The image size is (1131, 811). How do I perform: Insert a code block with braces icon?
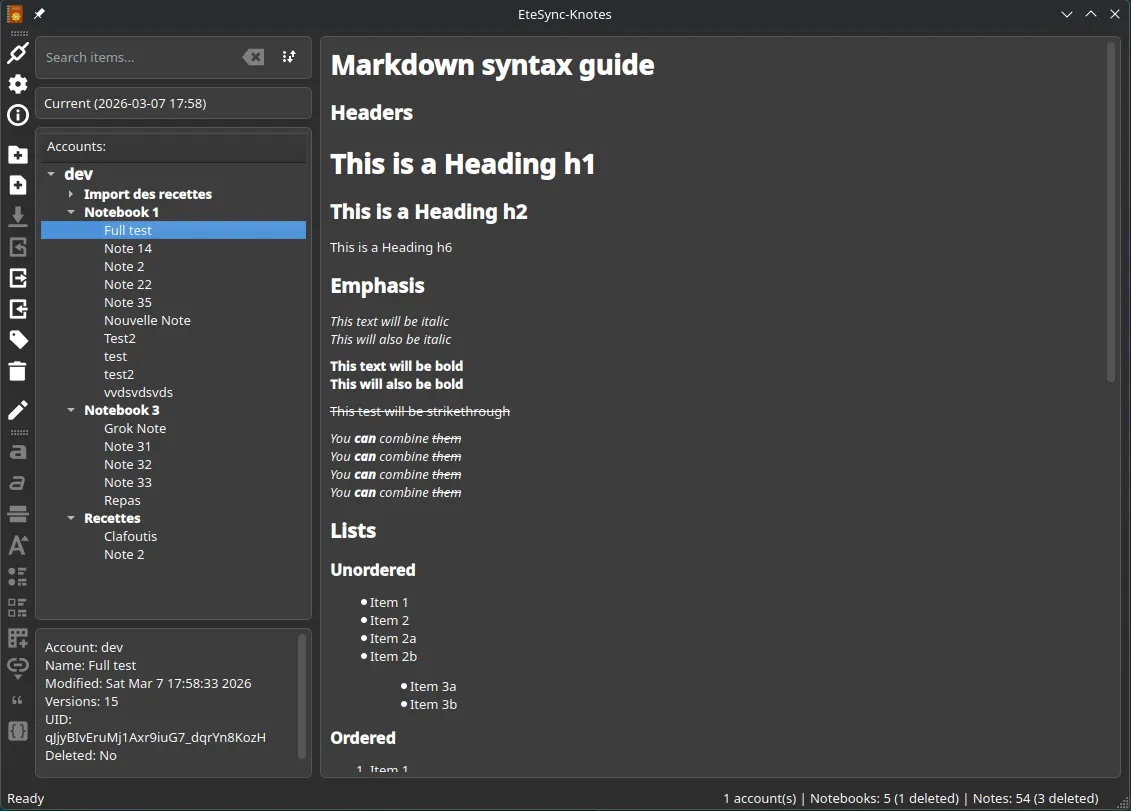[x=18, y=731]
